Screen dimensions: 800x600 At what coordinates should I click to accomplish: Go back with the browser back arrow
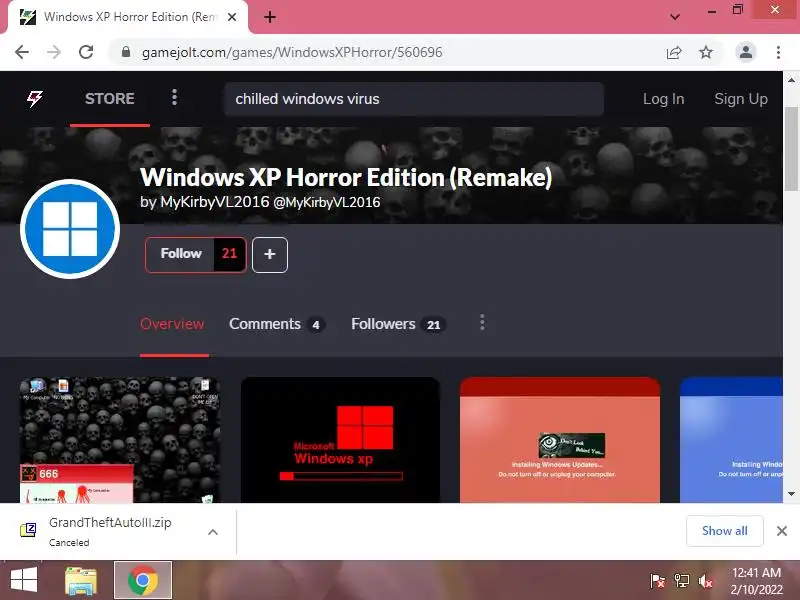(x=22, y=52)
